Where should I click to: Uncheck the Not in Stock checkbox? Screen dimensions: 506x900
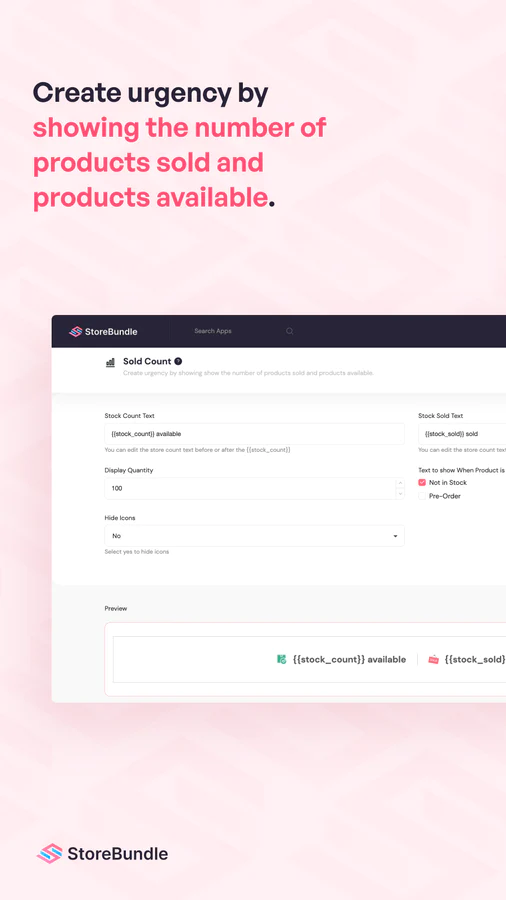tap(422, 483)
